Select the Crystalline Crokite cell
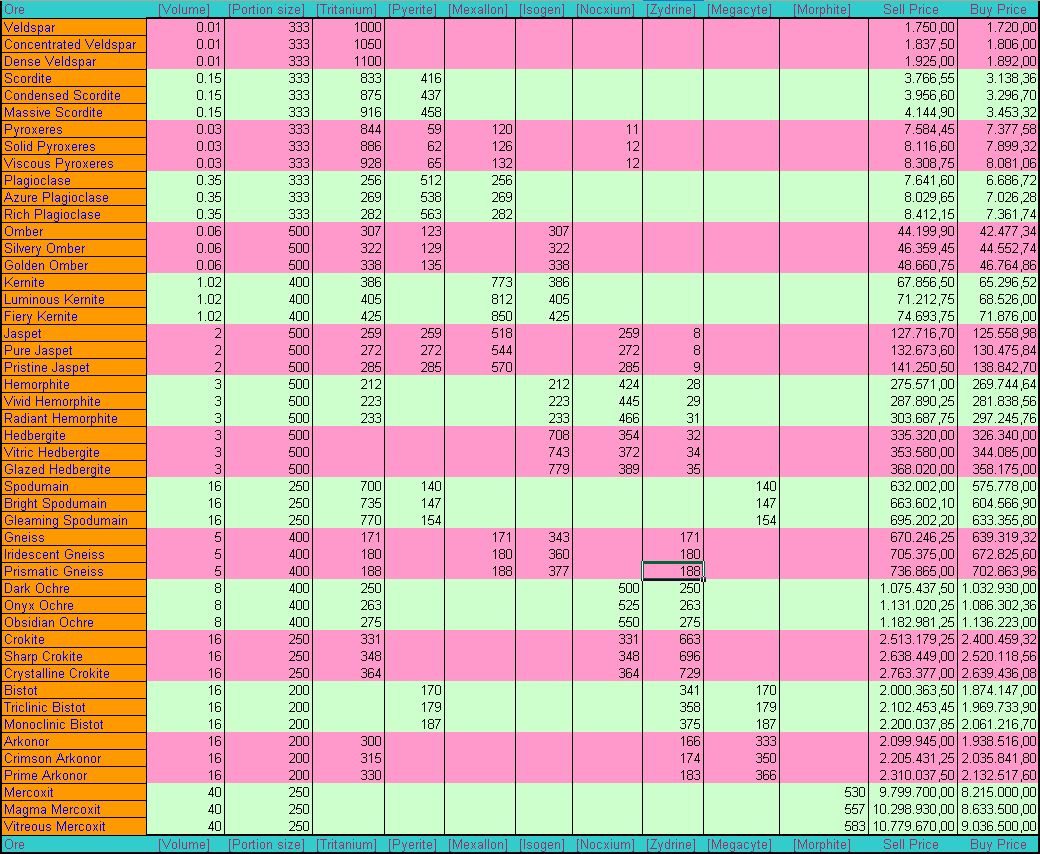This screenshot has width=1040, height=854. pyautogui.click(x=73, y=674)
